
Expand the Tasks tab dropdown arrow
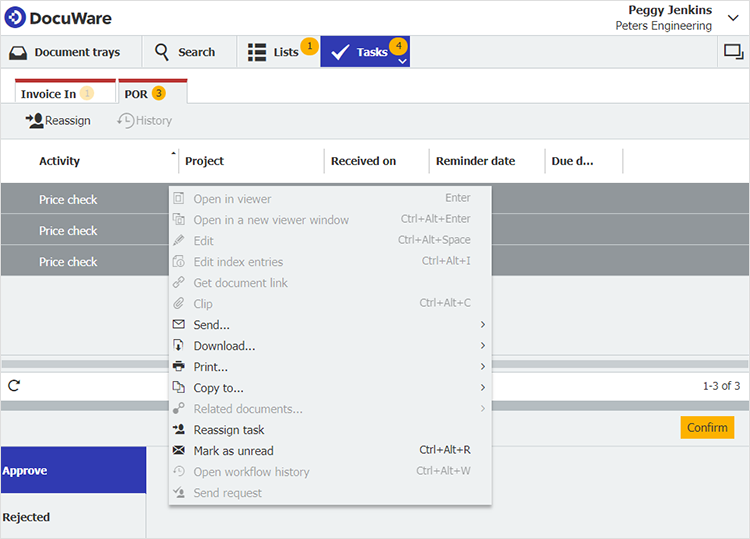[402, 61]
